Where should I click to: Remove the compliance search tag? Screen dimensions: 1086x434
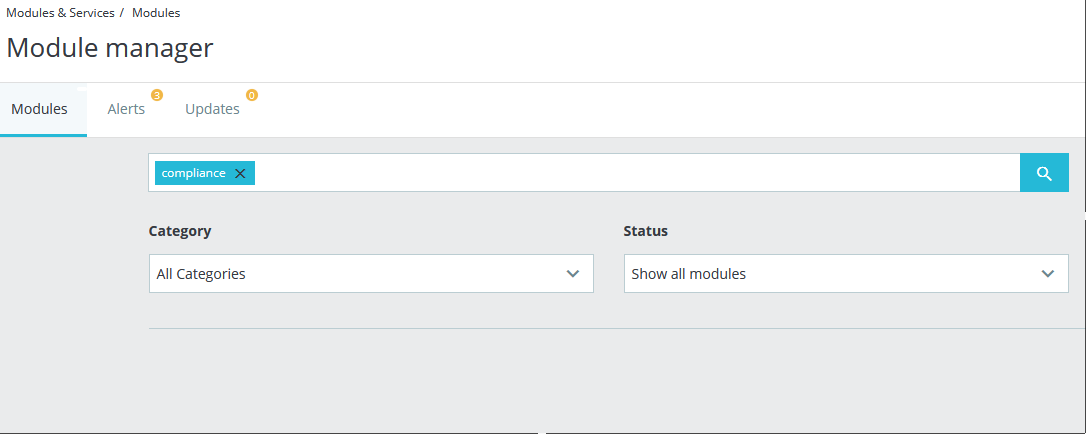(240, 173)
